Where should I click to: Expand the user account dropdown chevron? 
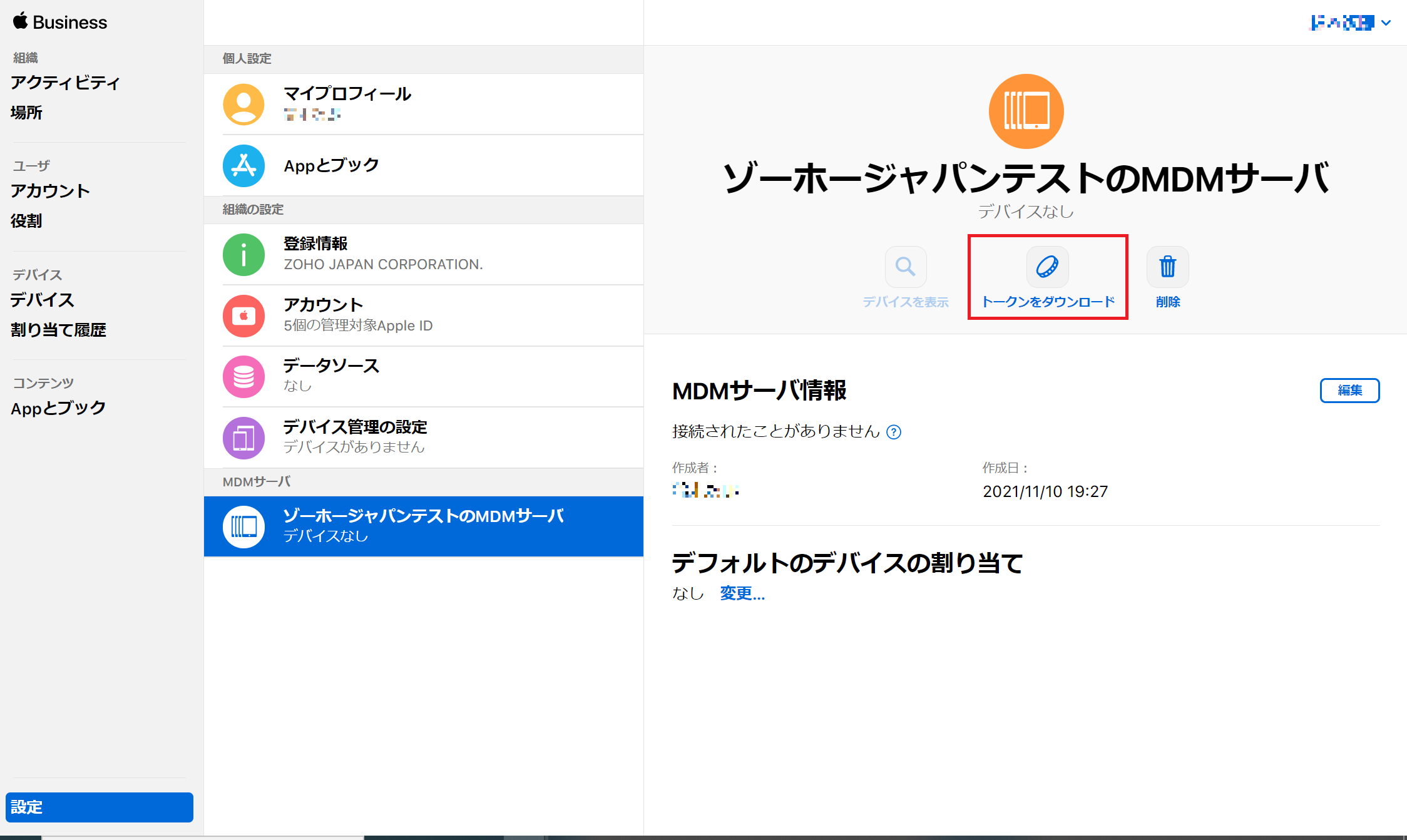1386,23
